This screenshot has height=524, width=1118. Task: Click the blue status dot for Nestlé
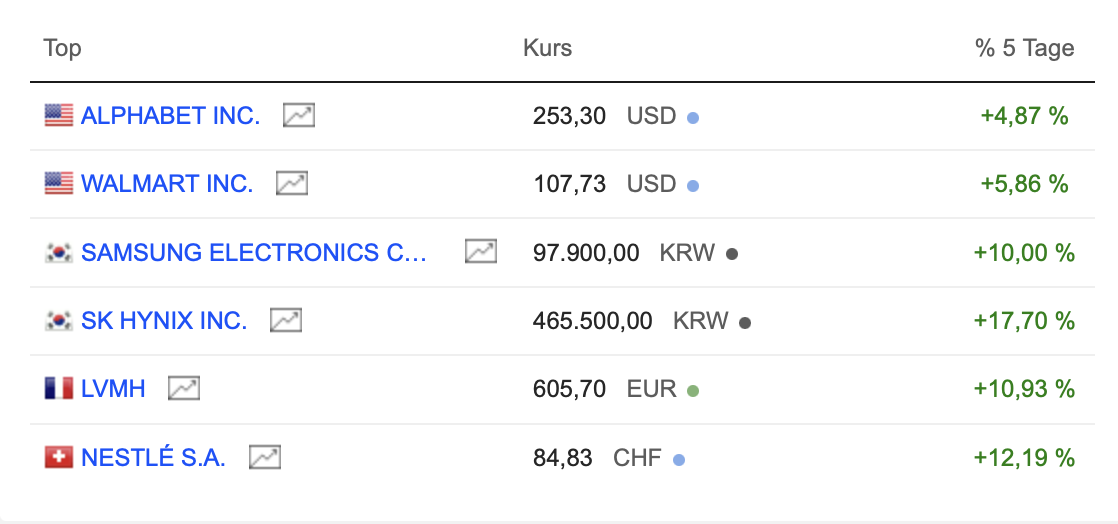pos(679,459)
